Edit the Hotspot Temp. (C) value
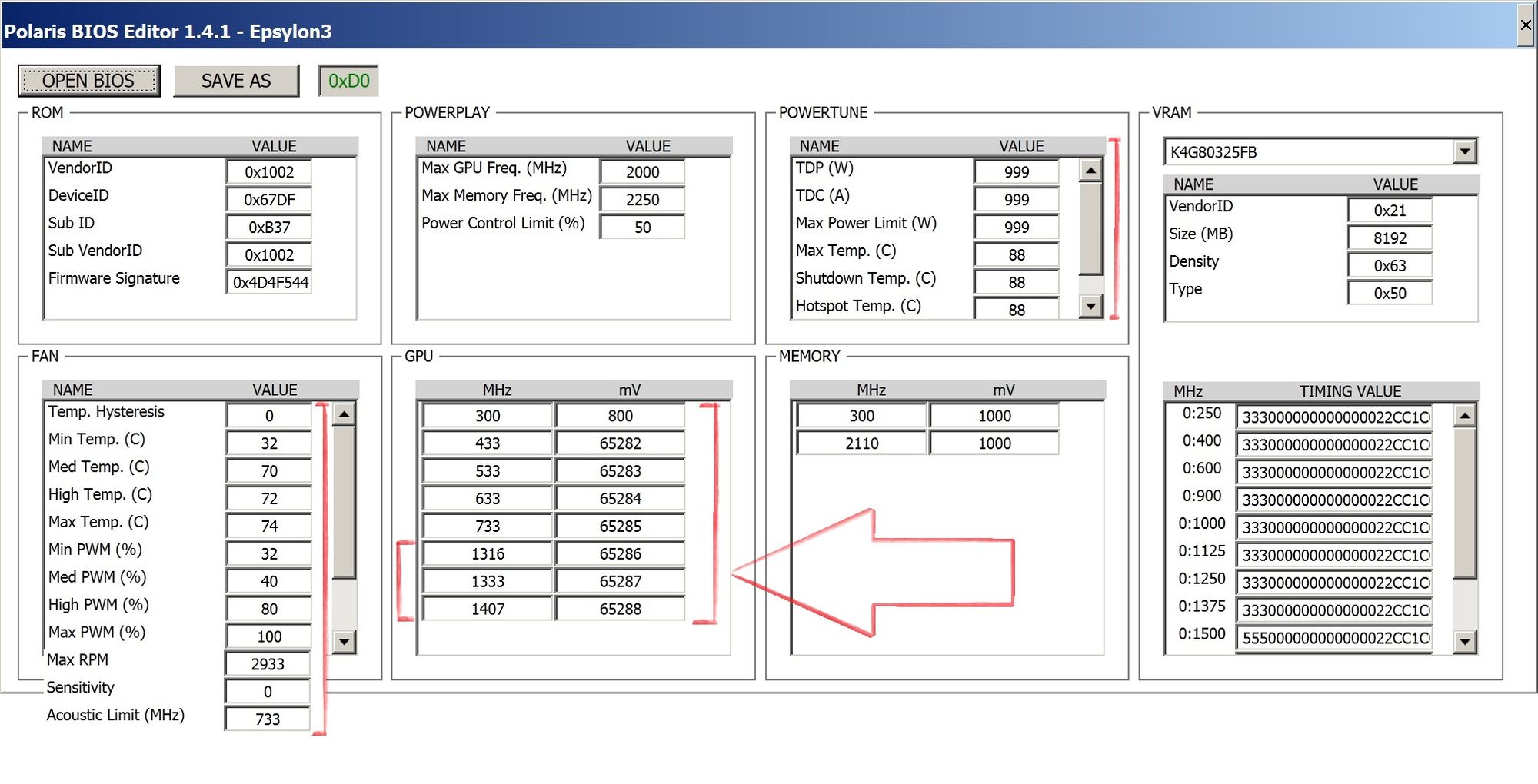 click(x=1016, y=309)
